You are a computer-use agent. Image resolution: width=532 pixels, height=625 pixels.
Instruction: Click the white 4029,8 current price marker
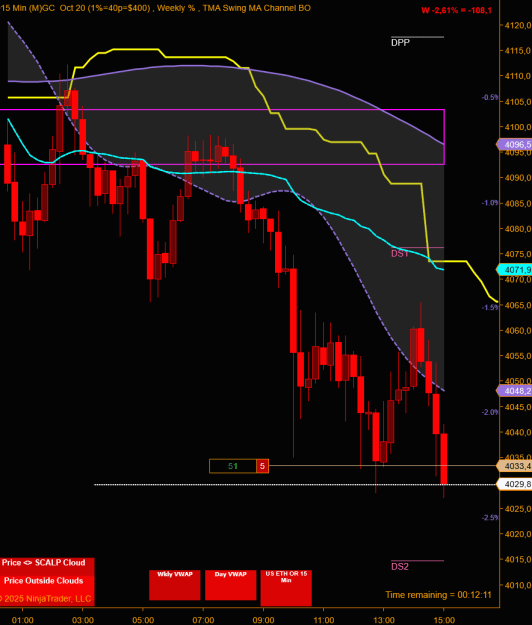[x=514, y=484]
